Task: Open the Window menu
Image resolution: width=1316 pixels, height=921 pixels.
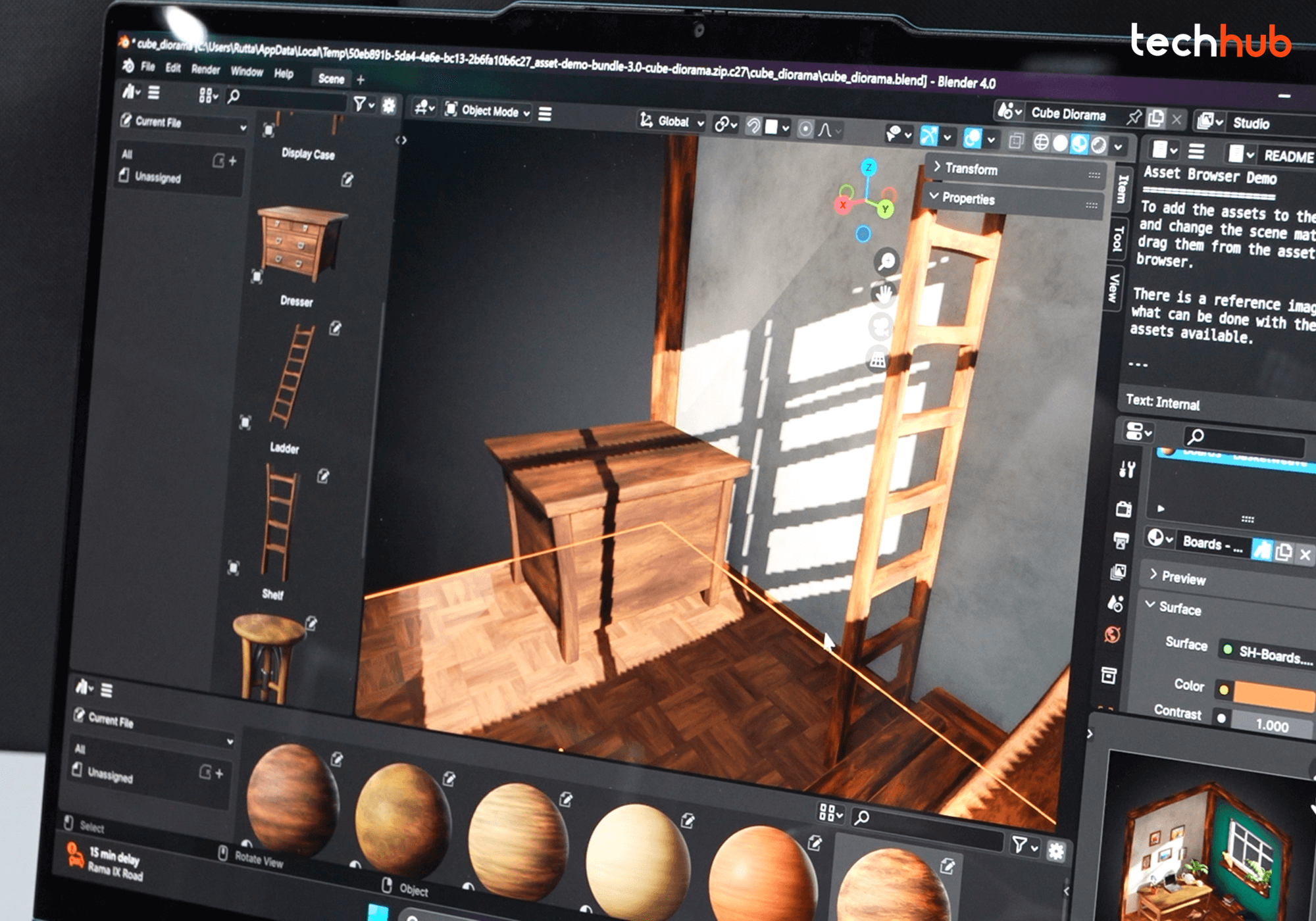Action: click(x=247, y=71)
